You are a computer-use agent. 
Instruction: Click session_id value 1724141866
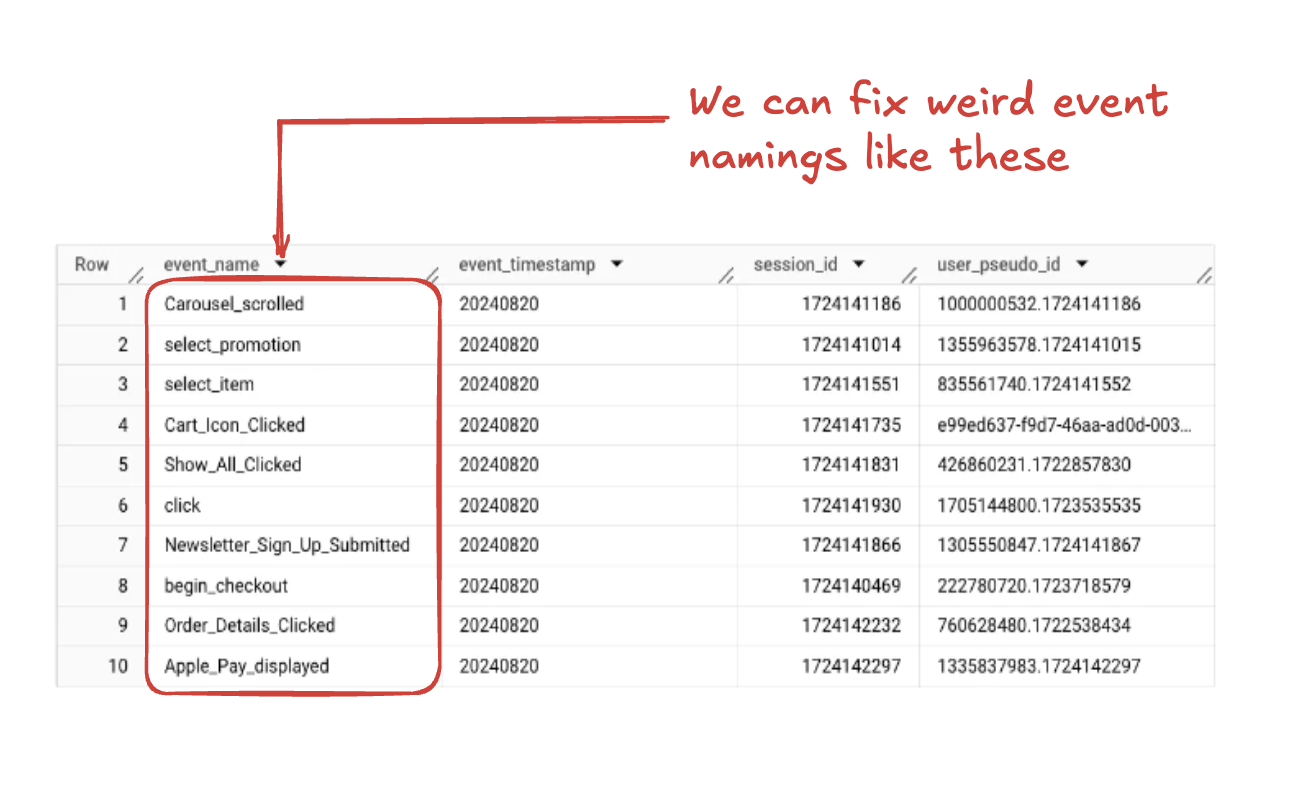(x=851, y=546)
